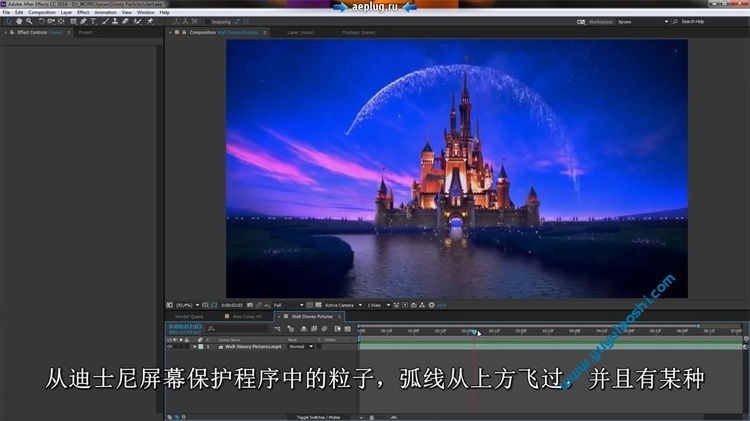Open the Effect Controls panel menu
This screenshot has width=750, height=421.
(69, 33)
